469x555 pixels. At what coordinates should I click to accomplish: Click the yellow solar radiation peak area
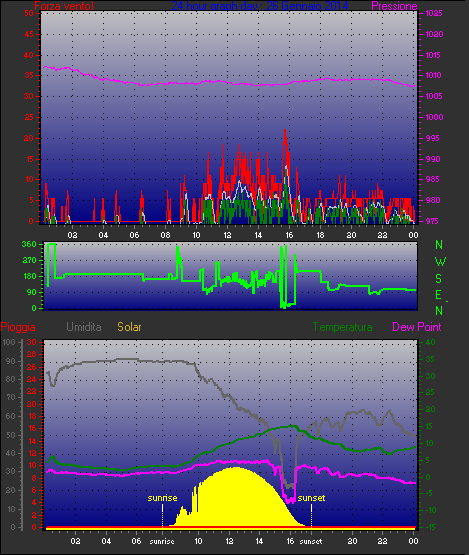[x=235, y=496]
